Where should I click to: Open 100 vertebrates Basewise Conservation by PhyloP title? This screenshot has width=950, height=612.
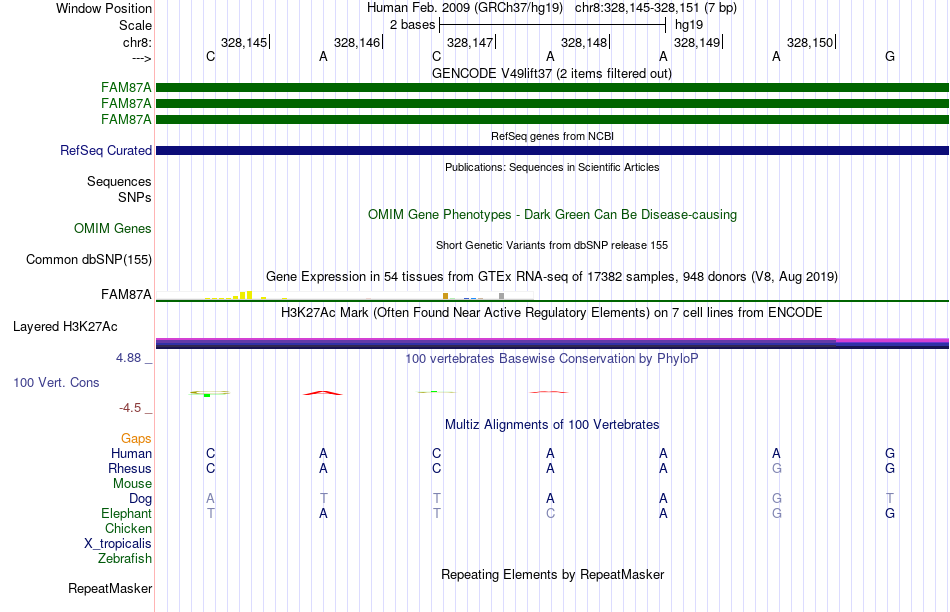(x=551, y=359)
